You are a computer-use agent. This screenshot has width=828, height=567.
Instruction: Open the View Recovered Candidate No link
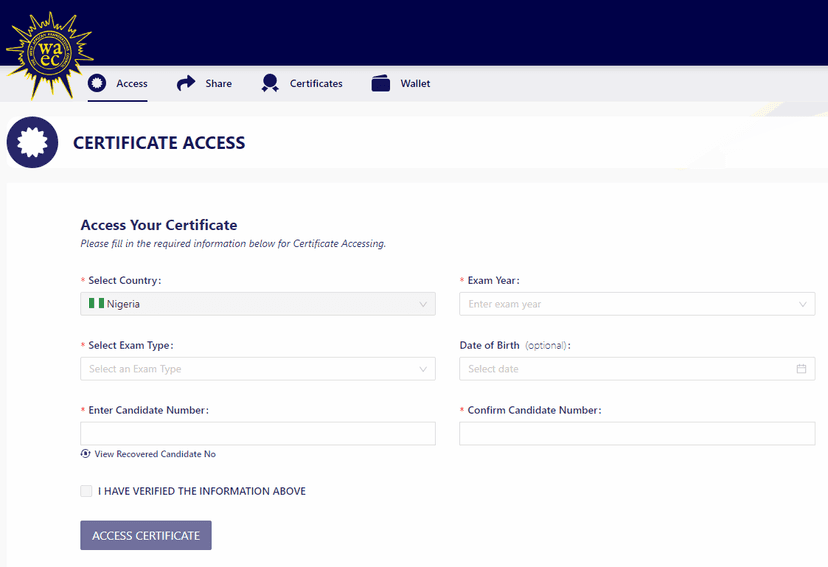pos(155,454)
